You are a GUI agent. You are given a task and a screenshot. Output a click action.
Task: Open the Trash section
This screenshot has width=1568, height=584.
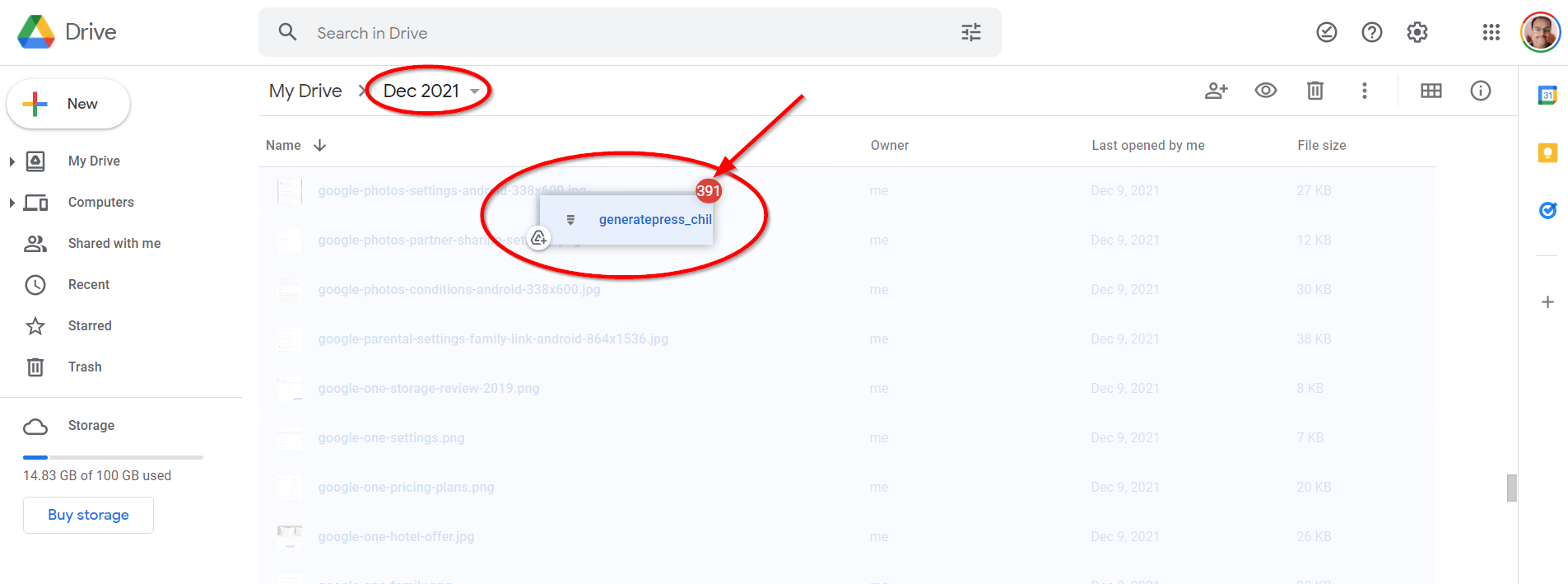(85, 367)
